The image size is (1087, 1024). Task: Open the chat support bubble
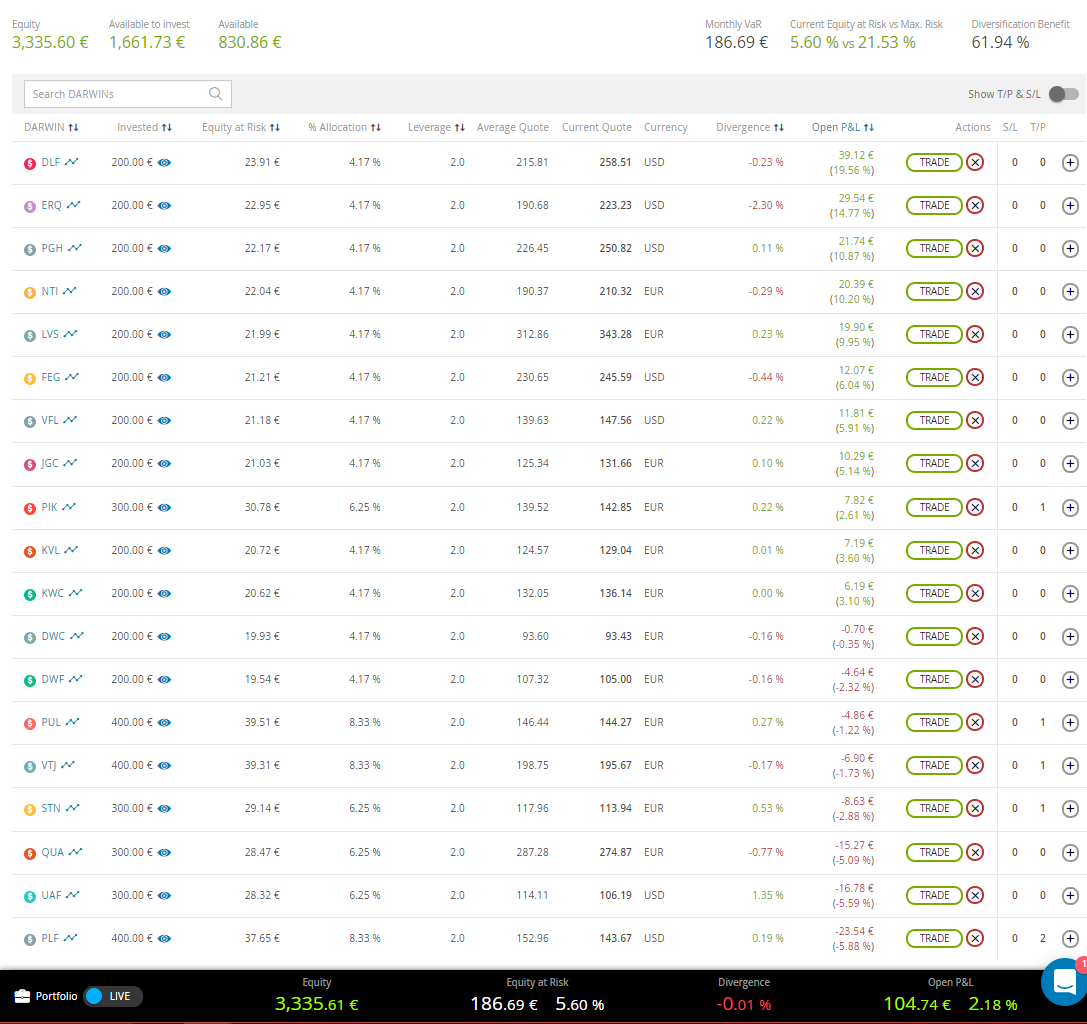click(1064, 981)
